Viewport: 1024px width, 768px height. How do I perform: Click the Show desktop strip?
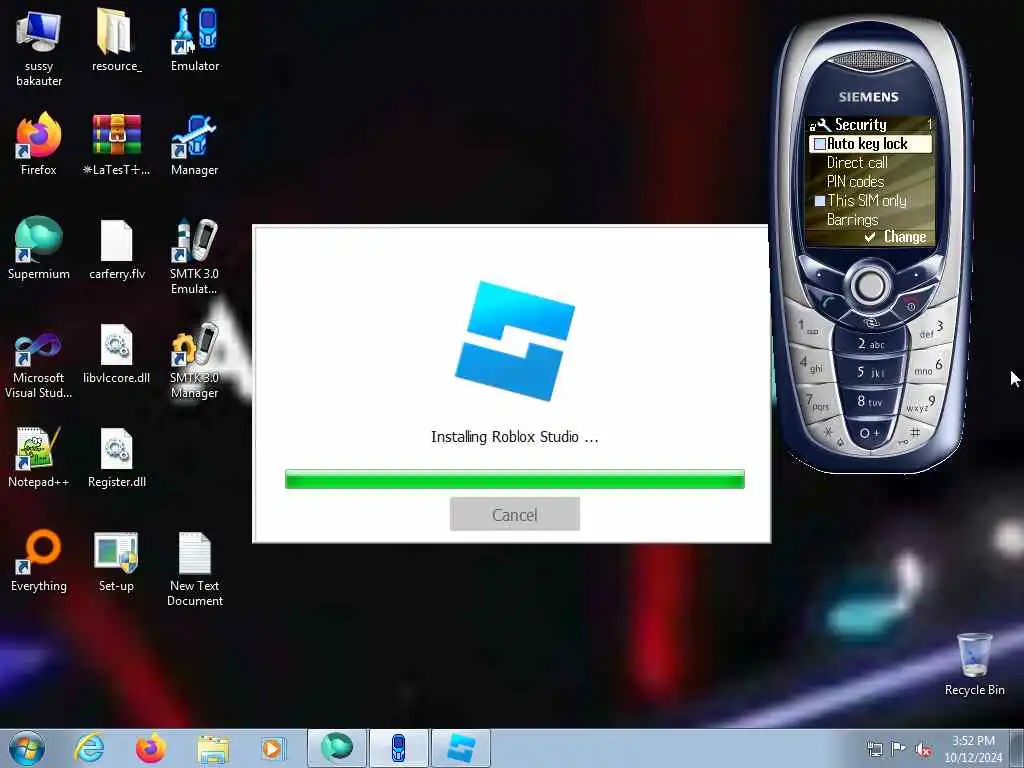(x=1017, y=748)
